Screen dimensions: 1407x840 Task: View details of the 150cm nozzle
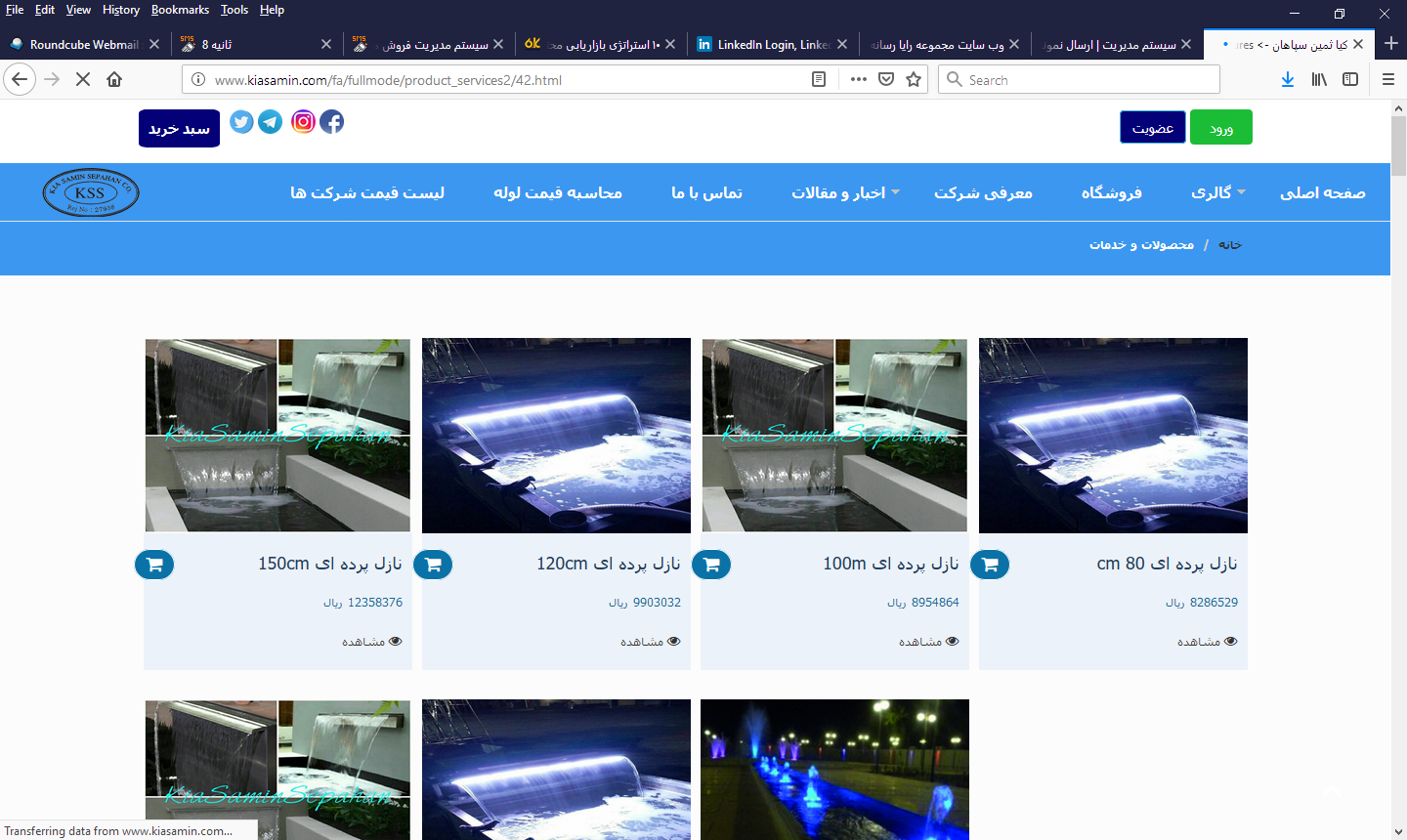point(372,642)
